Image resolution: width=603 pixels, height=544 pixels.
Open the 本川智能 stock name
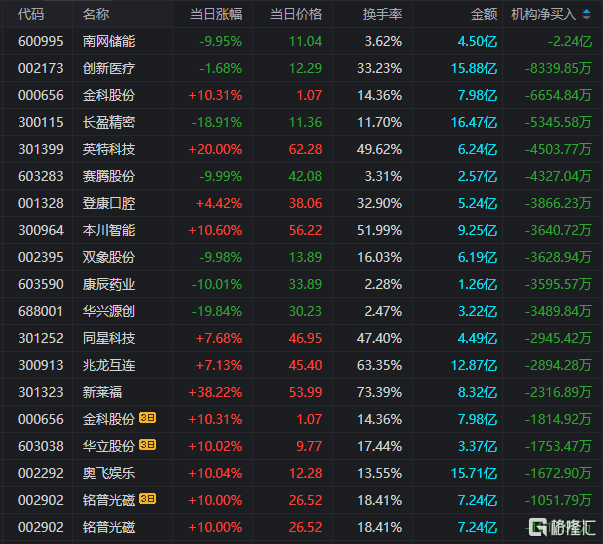(x=109, y=230)
